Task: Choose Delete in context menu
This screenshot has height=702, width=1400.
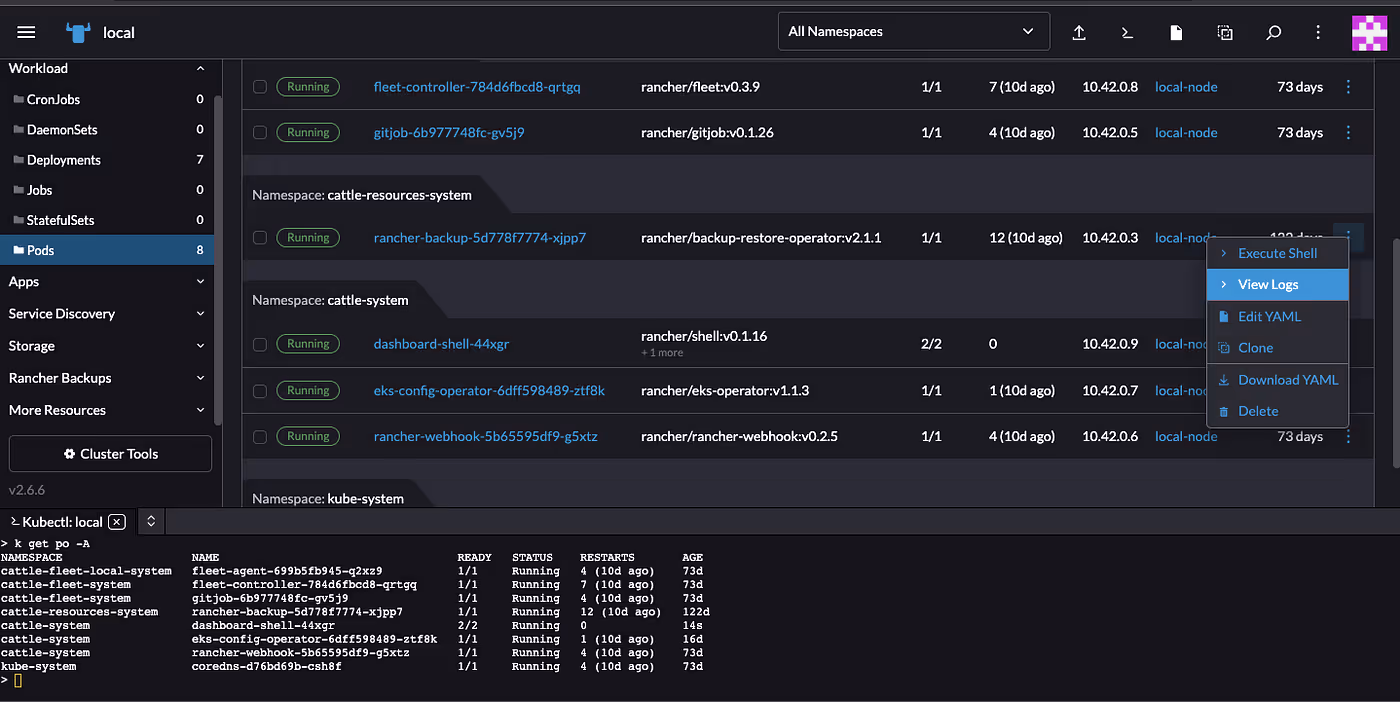Action: 1278,411
